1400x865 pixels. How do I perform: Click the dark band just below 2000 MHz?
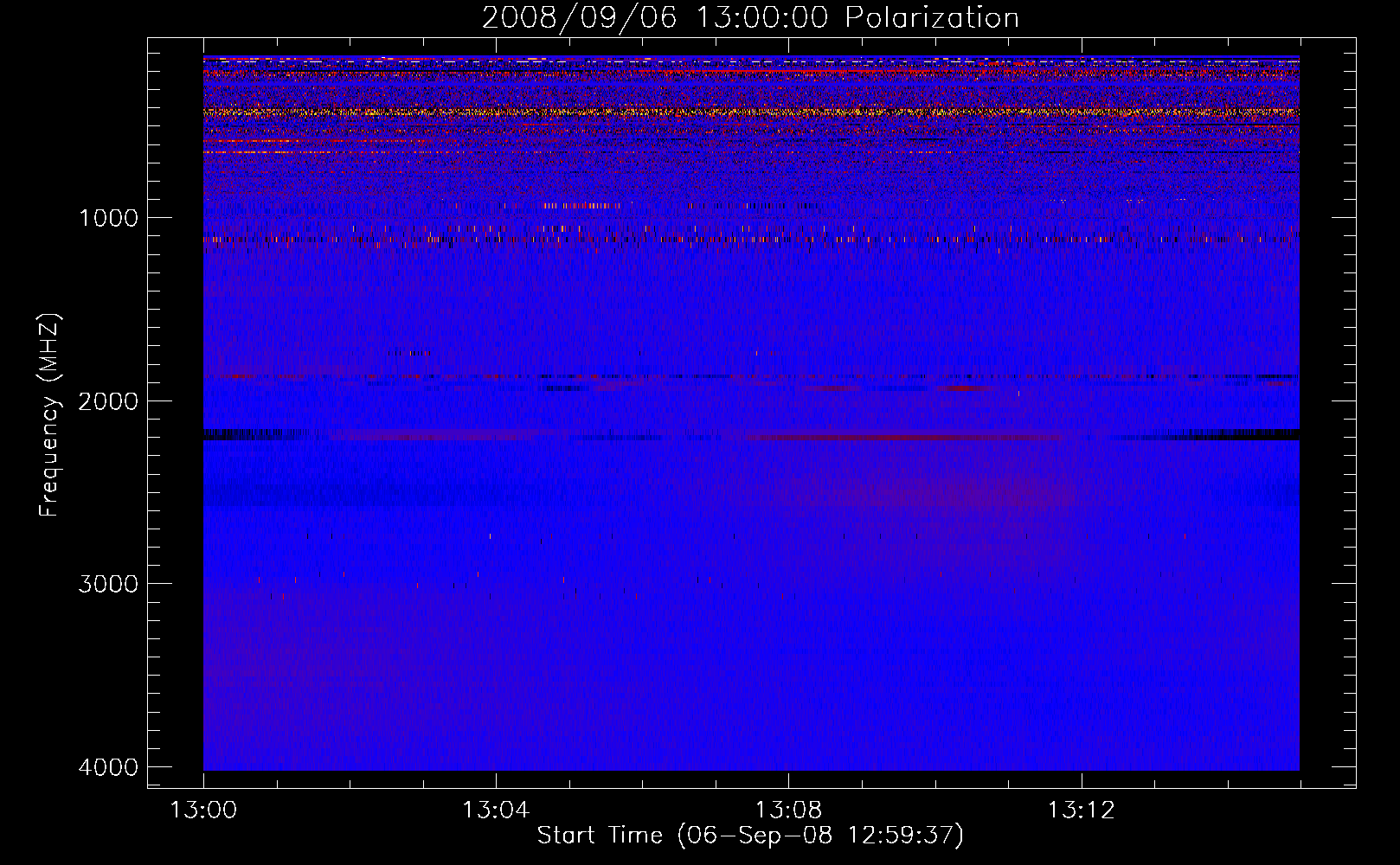click(x=751, y=435)
